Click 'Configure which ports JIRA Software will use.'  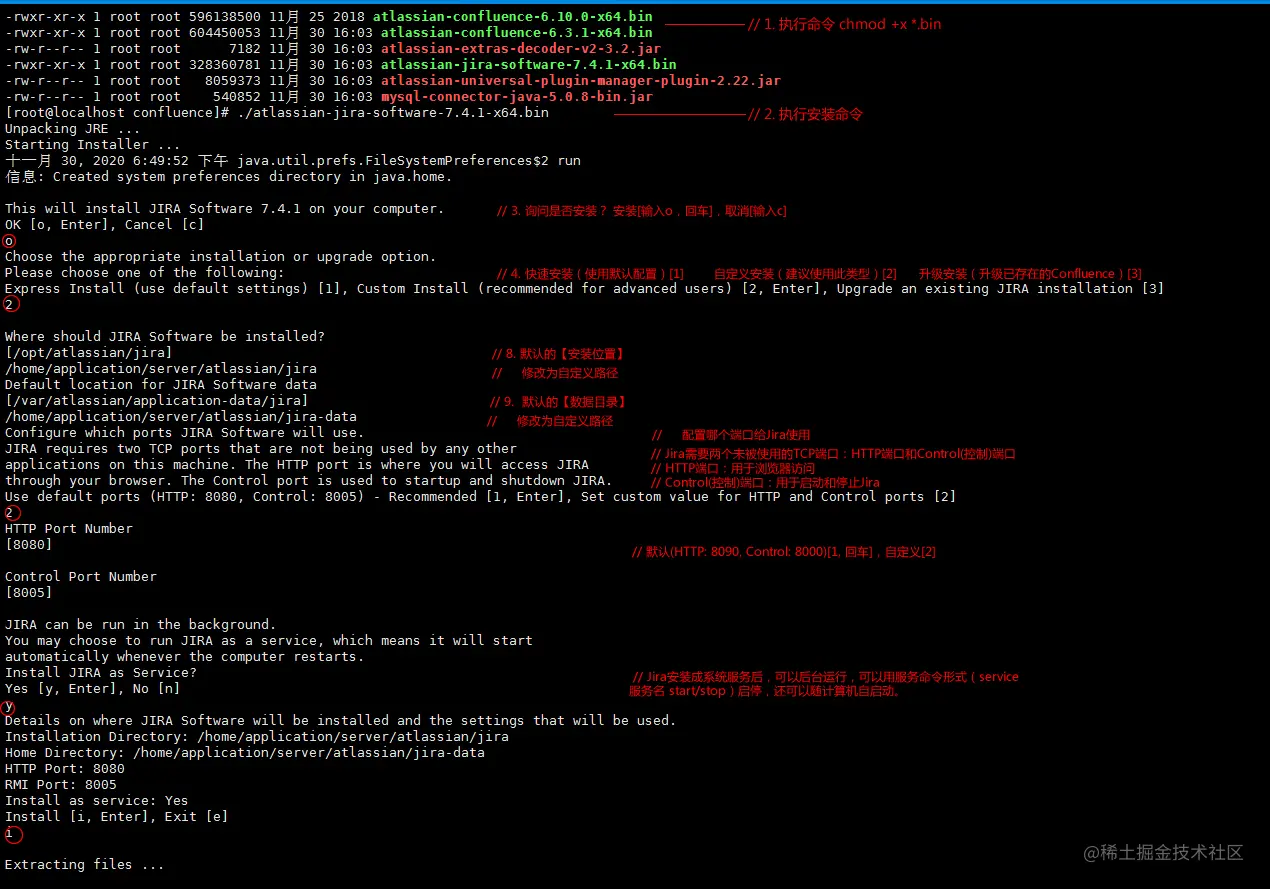coord(184,433)
